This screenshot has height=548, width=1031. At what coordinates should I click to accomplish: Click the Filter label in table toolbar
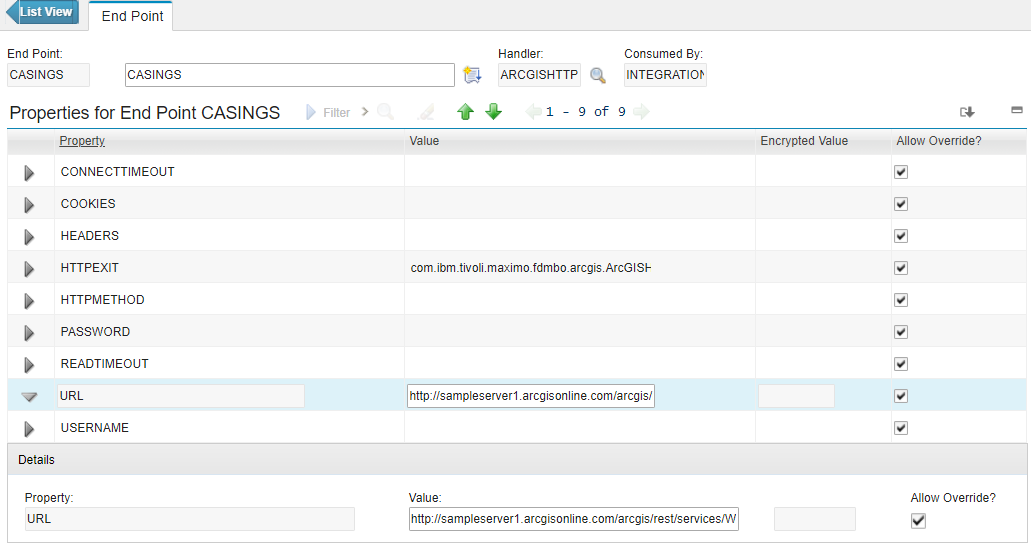(x=337, y=113)
